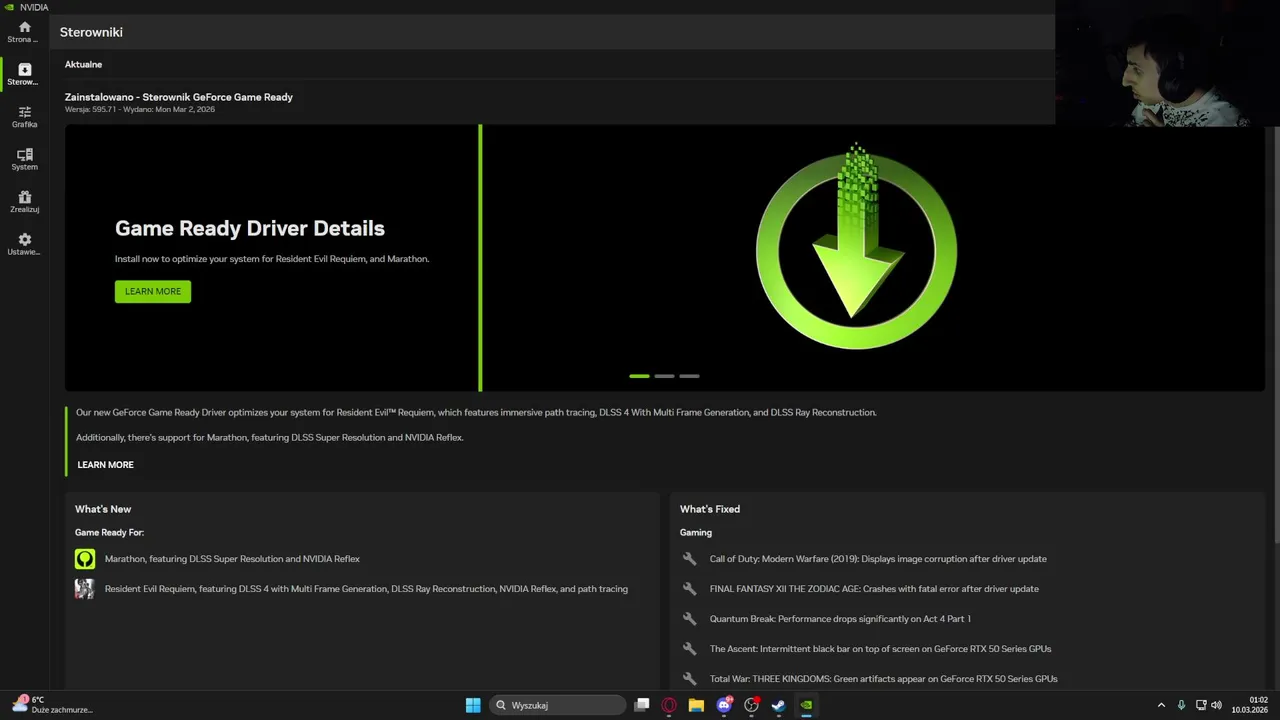
Task: Click the Wyszukaj taskbar search field
Action: click(558, 705)
